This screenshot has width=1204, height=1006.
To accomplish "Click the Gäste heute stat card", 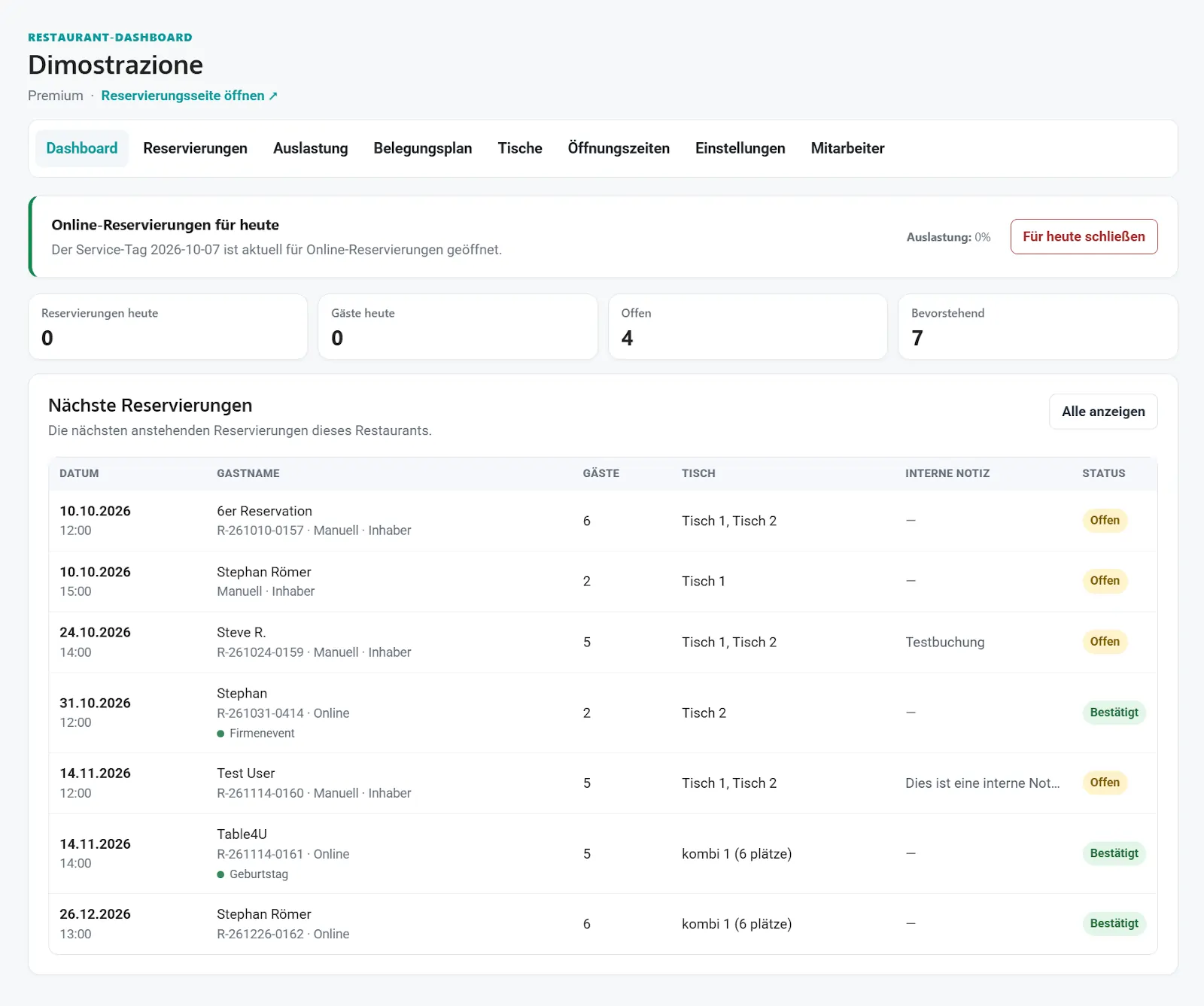I will [458, 327].
